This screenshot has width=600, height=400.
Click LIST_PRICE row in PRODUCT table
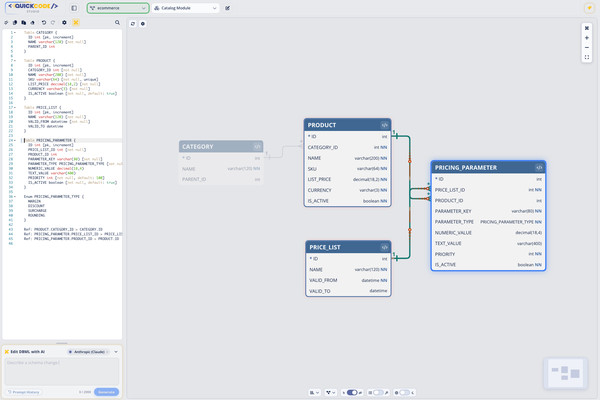347,180
